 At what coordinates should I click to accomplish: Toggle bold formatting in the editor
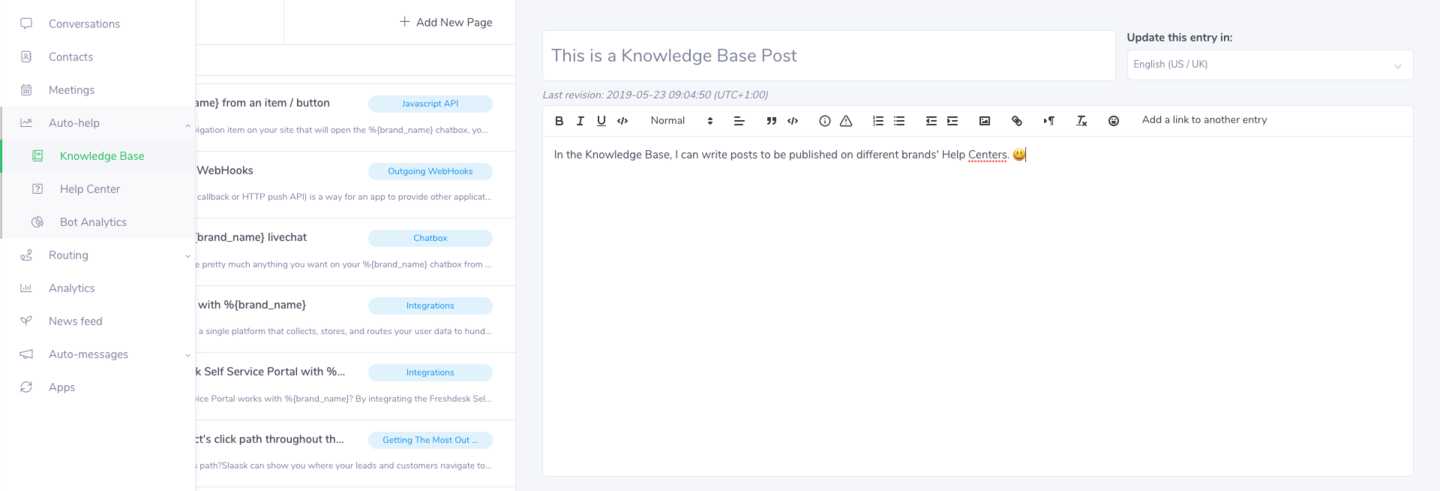point(559,121)
